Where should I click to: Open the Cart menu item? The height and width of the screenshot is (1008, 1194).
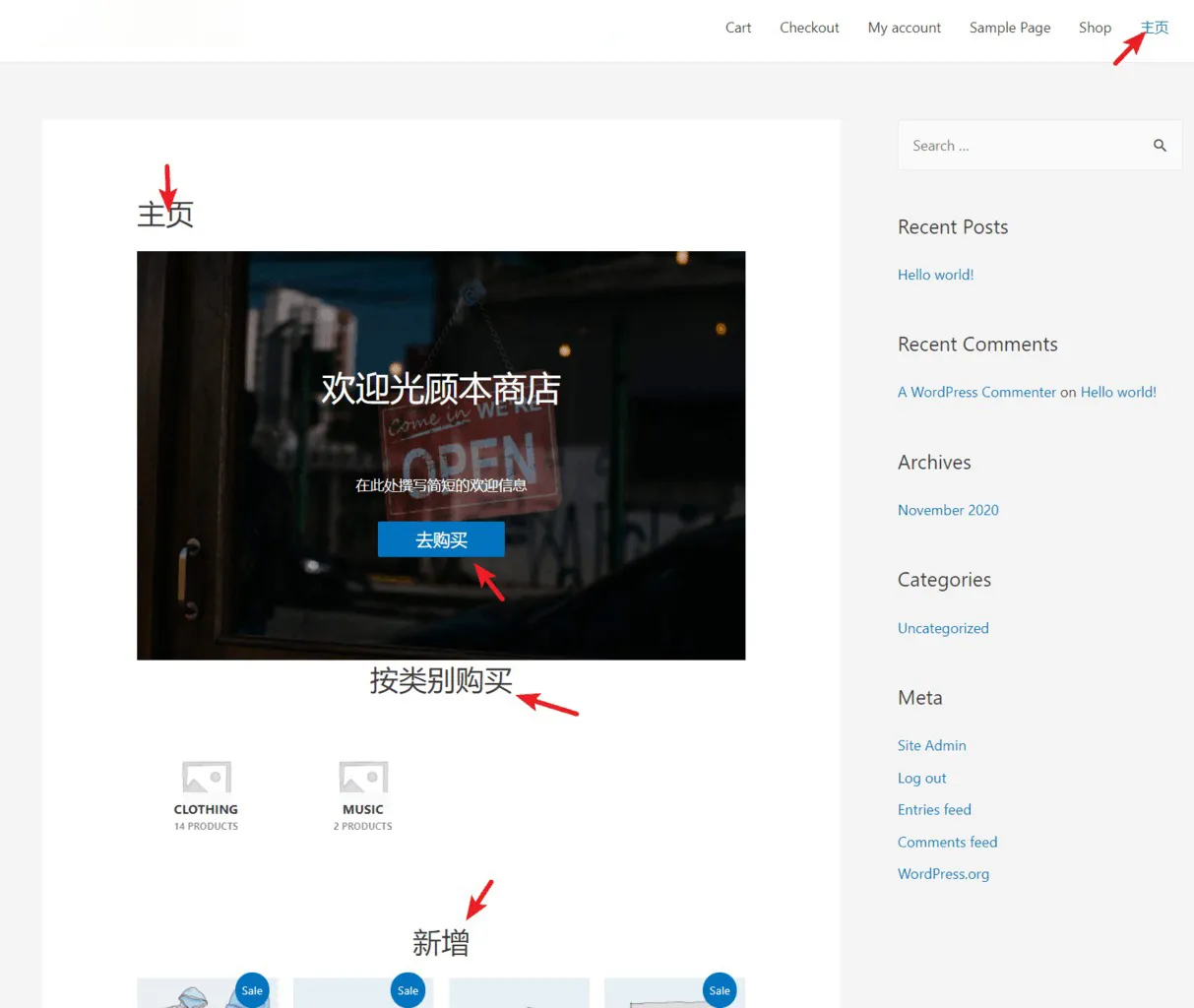[x=738, y=28]
